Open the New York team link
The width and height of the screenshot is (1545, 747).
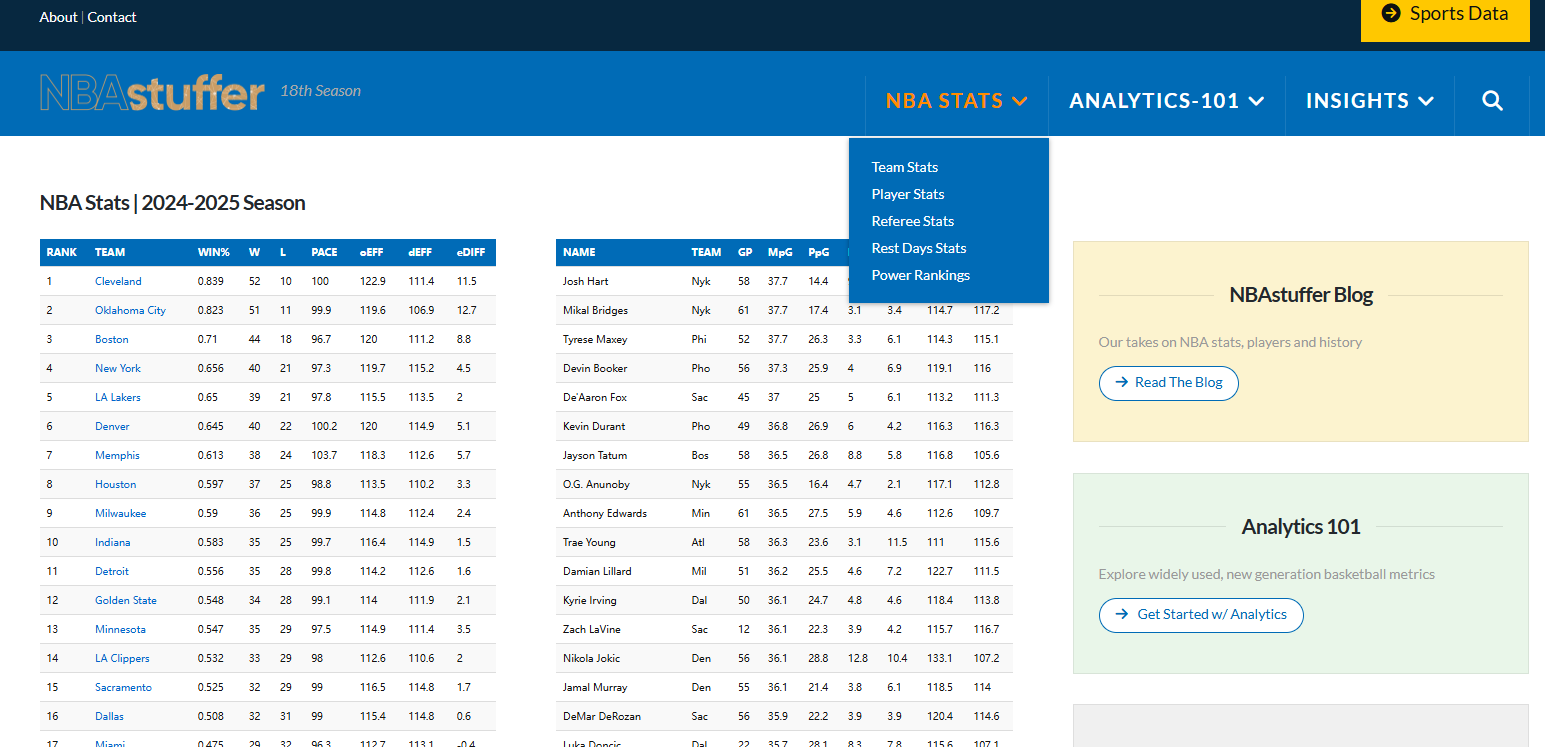click(x=118, y=369)
